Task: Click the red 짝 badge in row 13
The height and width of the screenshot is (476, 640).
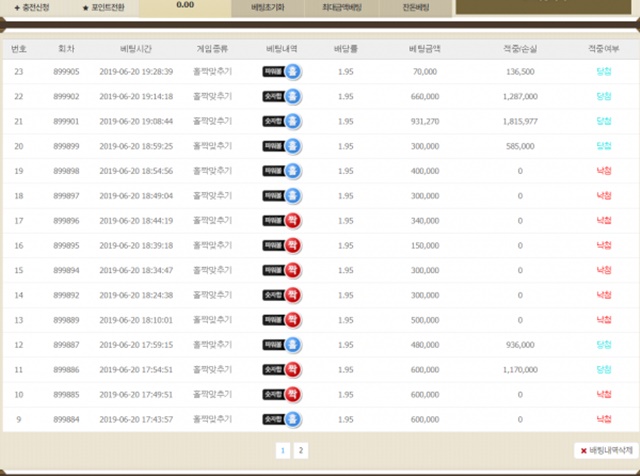Action: 293,320
